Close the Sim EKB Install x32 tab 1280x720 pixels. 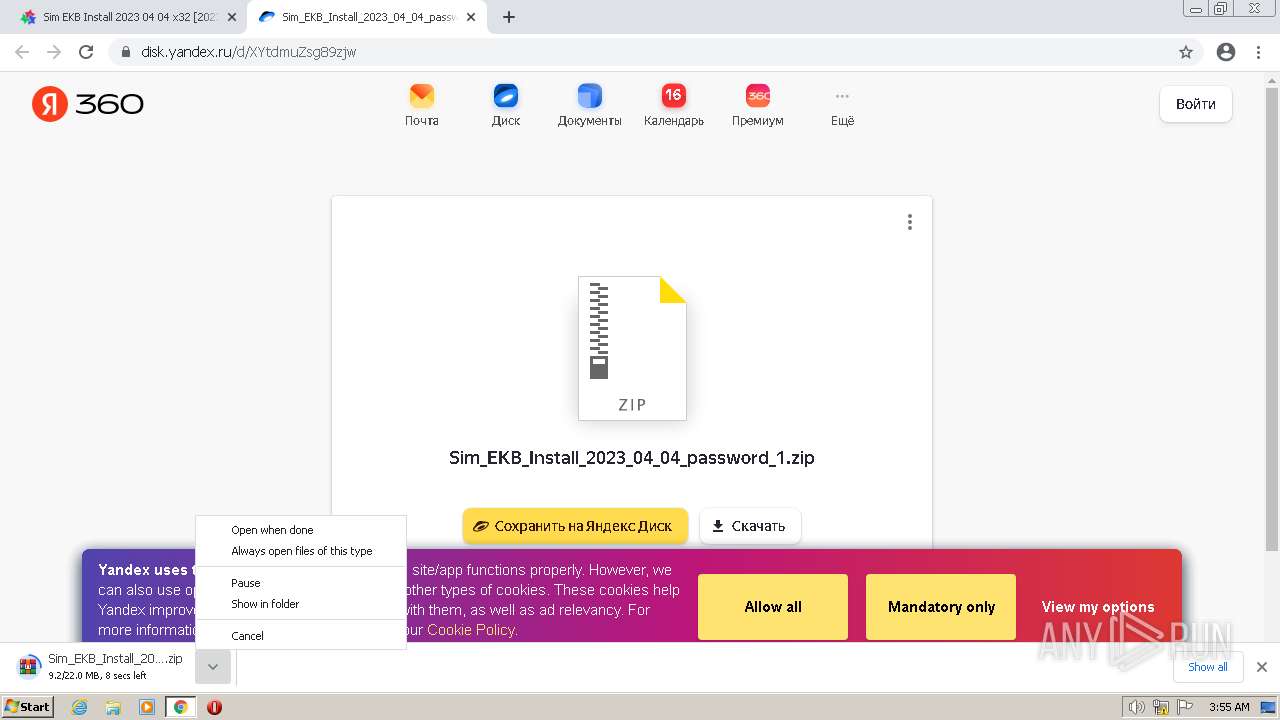[232, 17]
